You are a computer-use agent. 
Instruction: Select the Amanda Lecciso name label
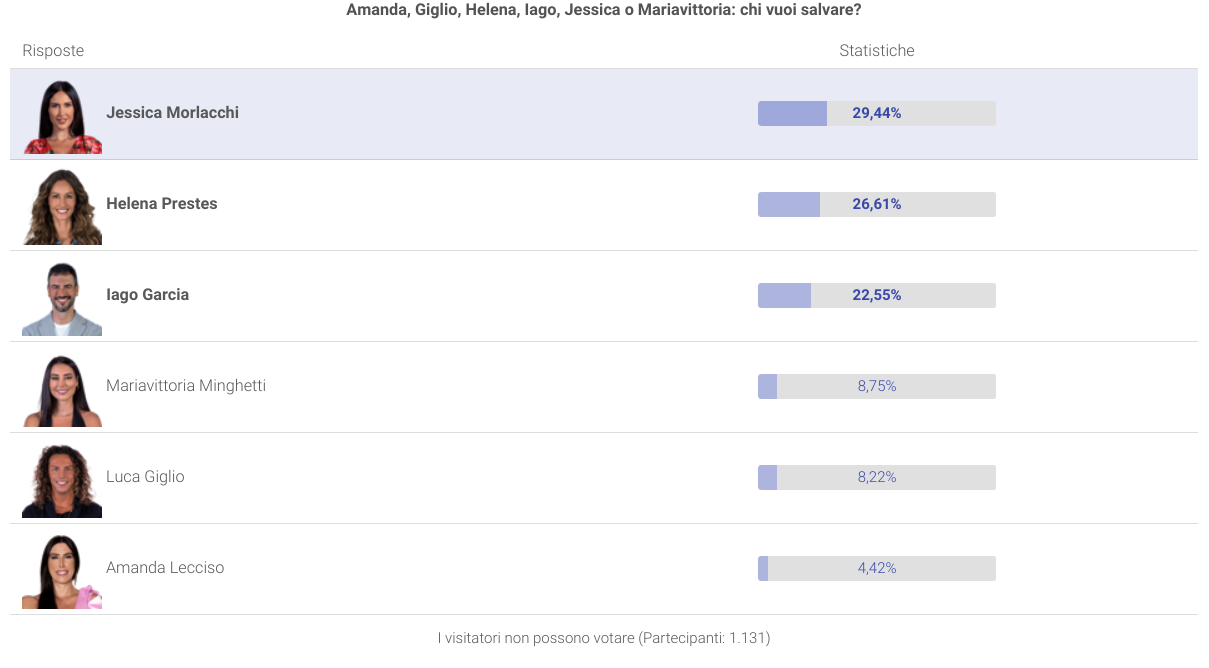click(x=165, y=568)
